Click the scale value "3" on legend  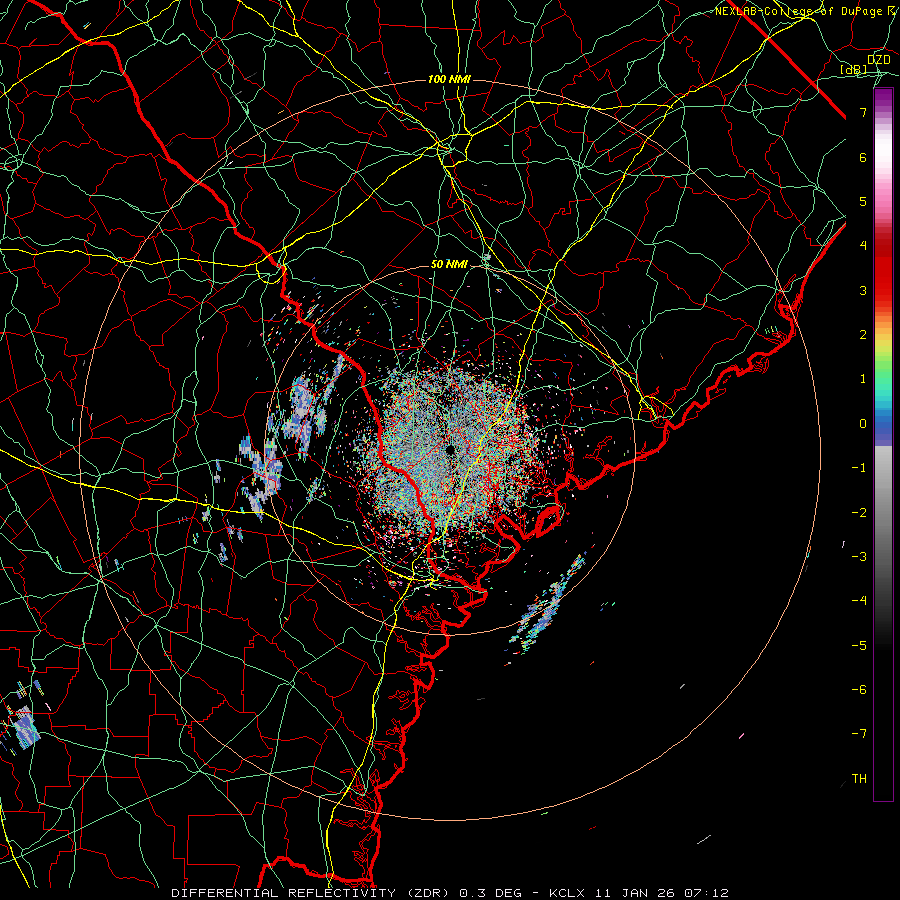863,290
